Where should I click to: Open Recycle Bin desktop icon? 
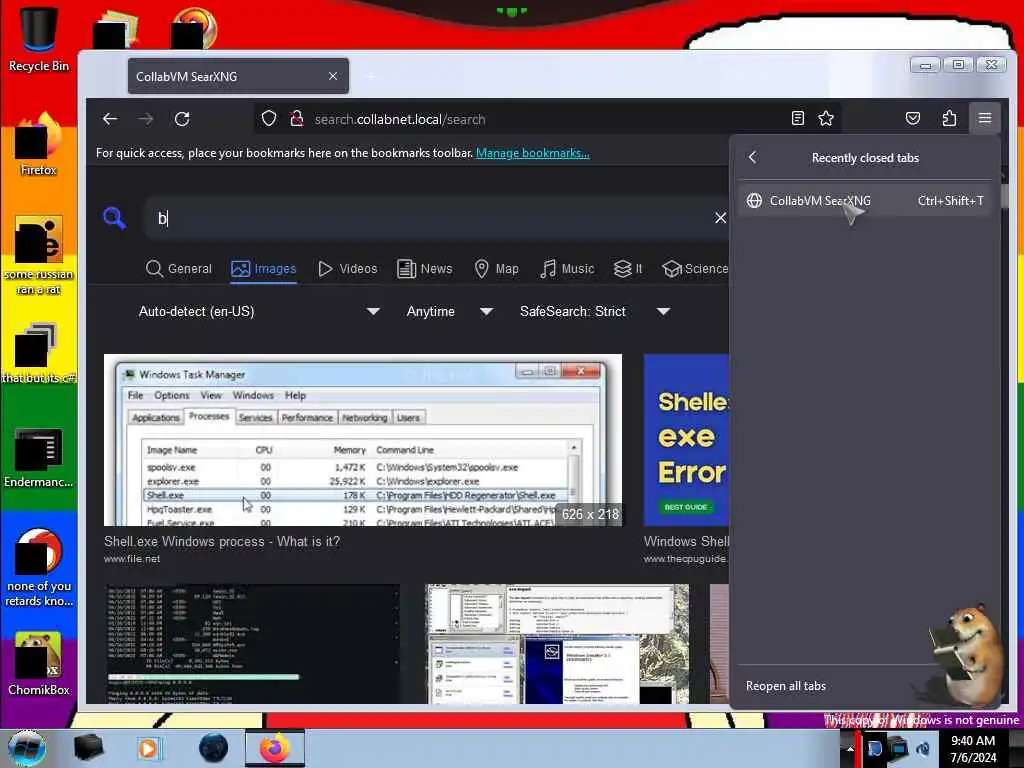tap(39, 39)
